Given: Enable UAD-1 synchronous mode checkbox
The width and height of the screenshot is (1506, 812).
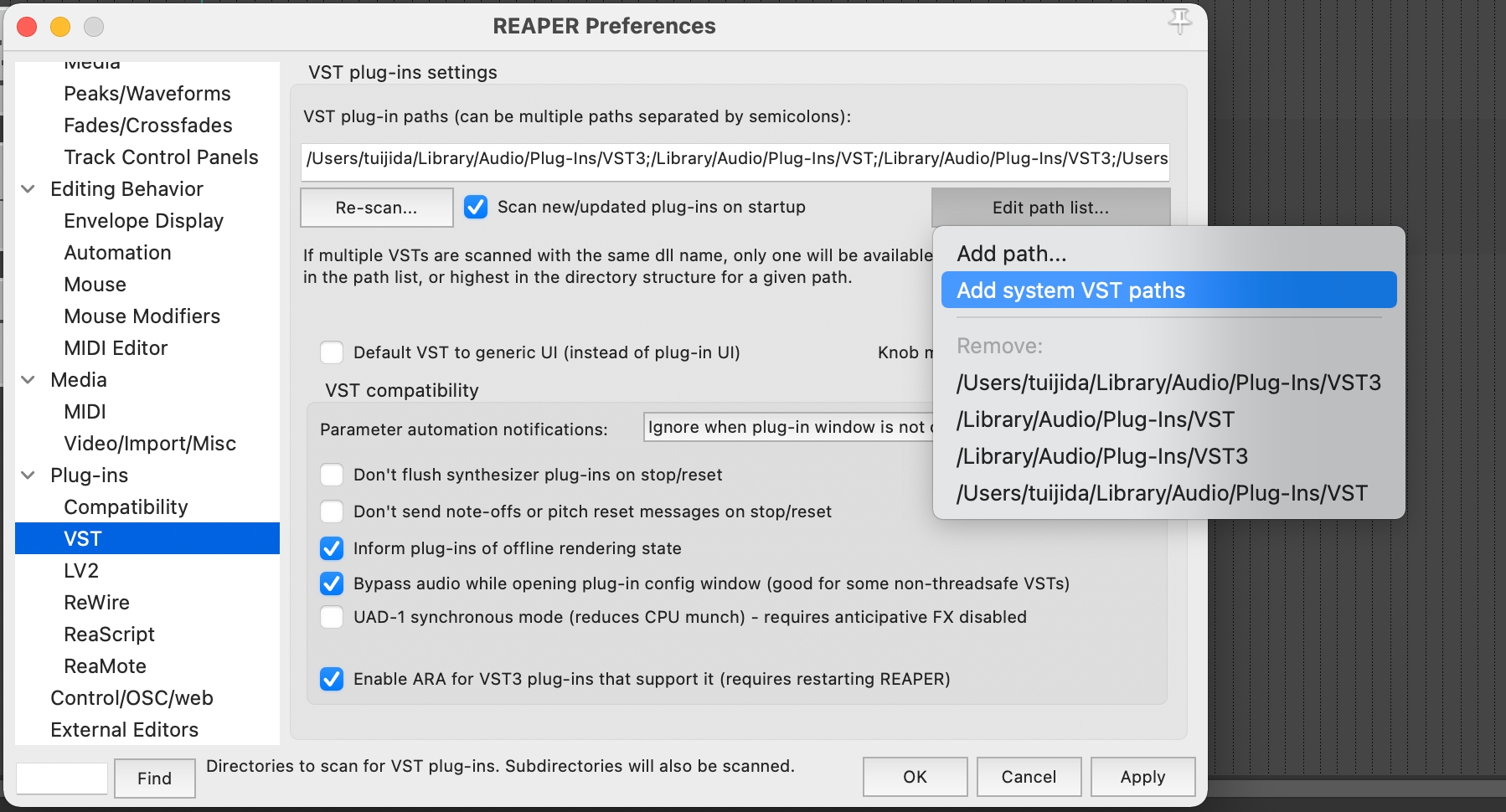Looking at the screenshot, I should tap(332, 617).
